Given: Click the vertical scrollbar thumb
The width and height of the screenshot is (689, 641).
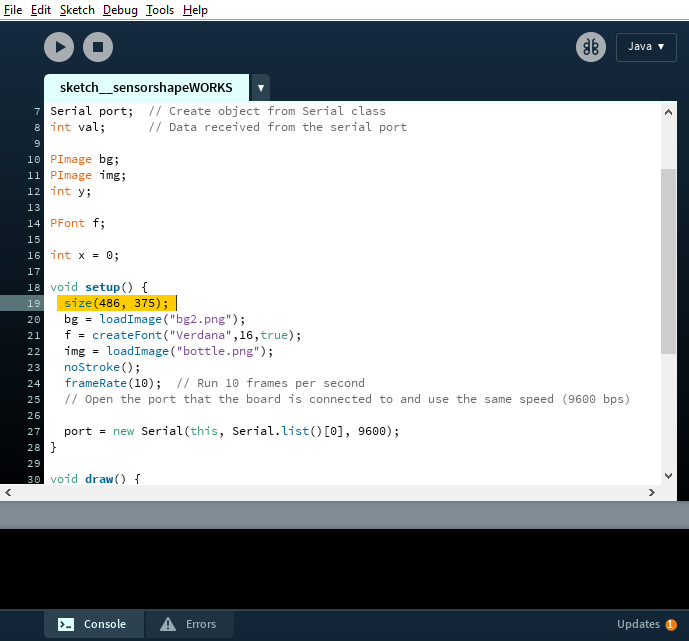Looking at the screenshot, I should click(668, 261).
